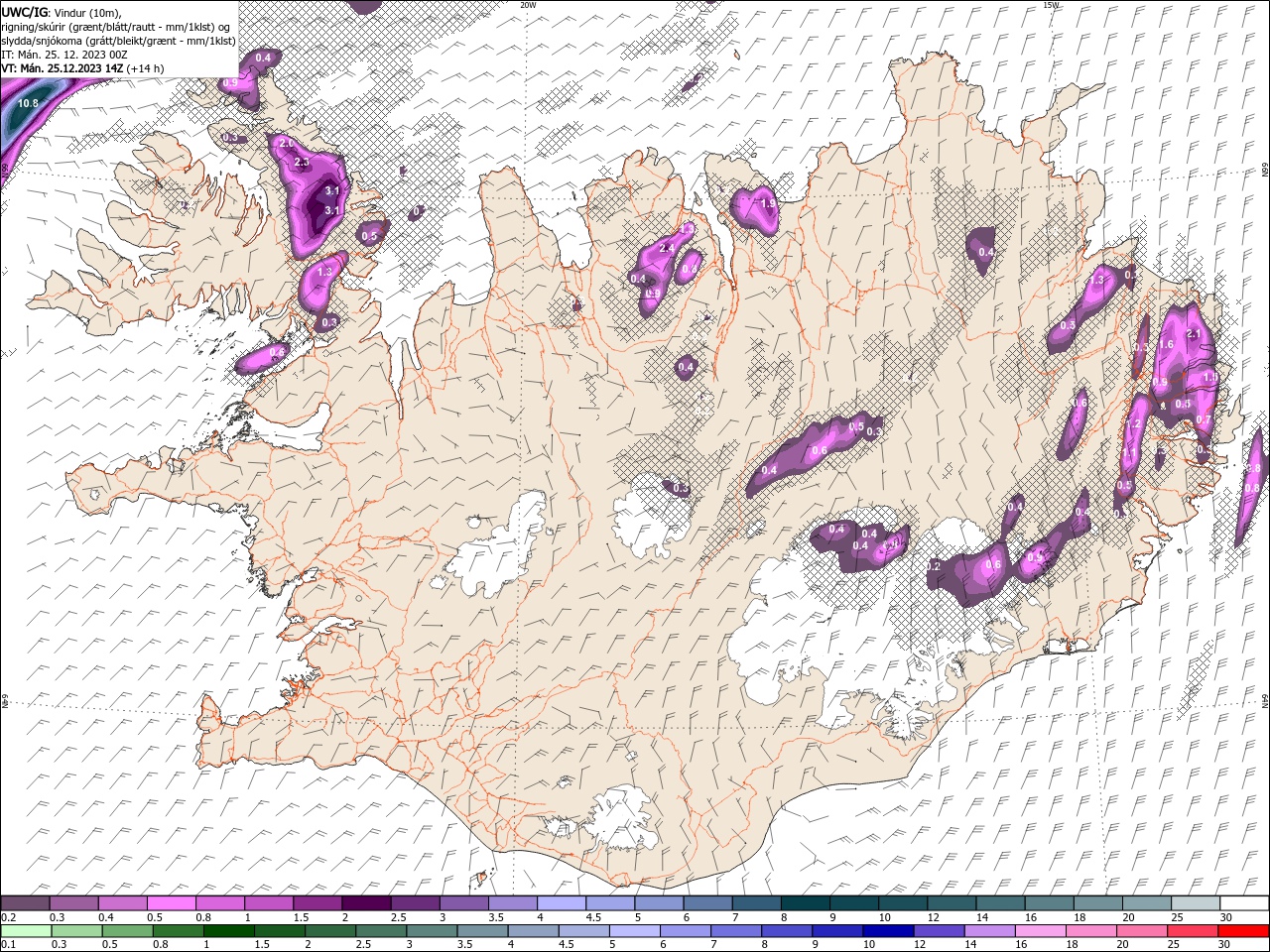This screenshot has height=952, width=1270.
Task: Pick the lower legend swatch starting at 0.1
Action: (x=26, y=931)
